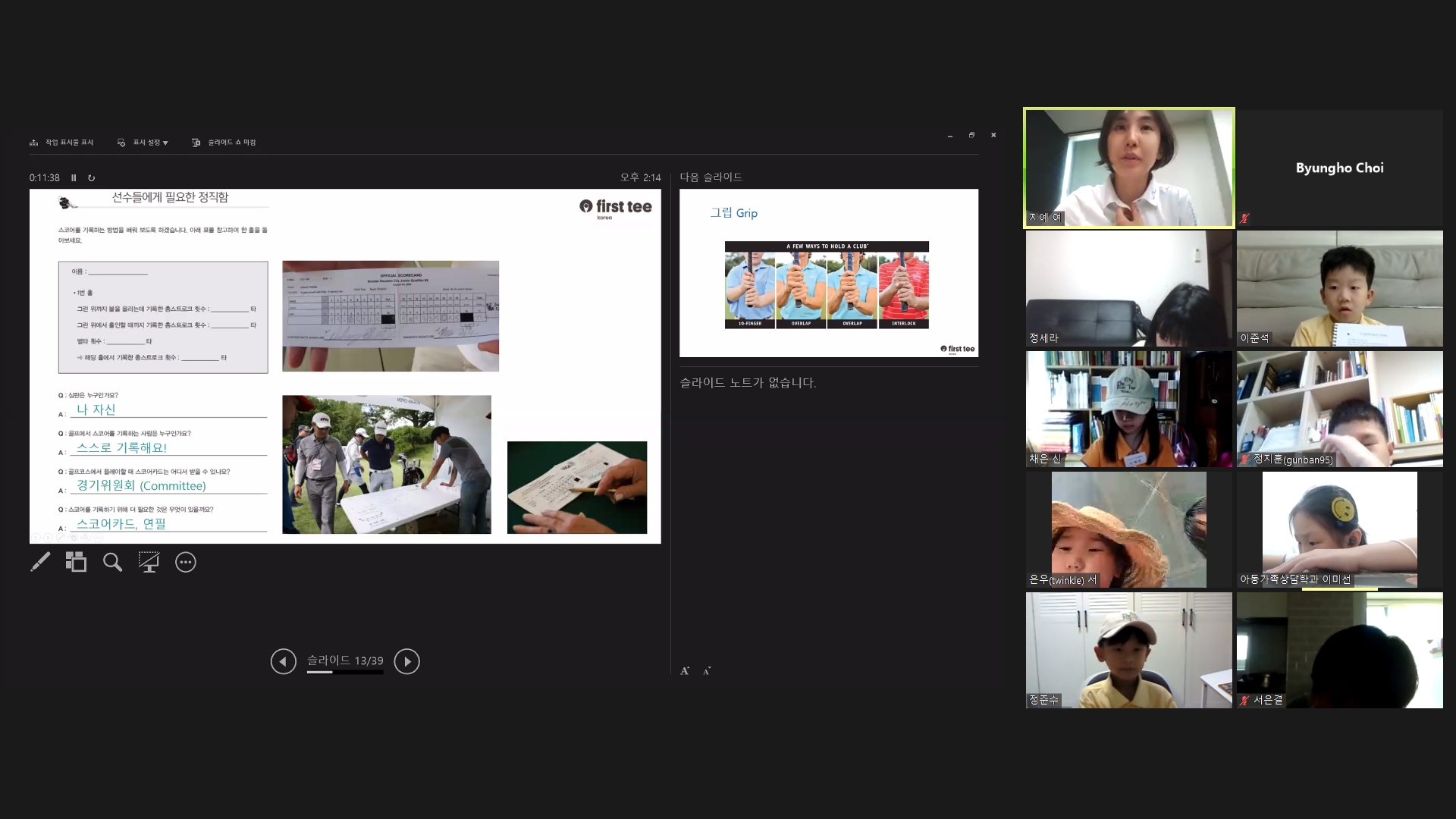Click the zoom into slide magnifier

(x=112, y=562)
